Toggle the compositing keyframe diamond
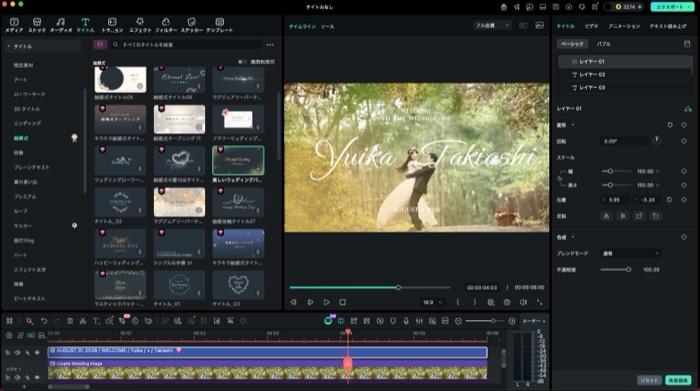Screen dimensions: 700x391 (x=683, y=237)
